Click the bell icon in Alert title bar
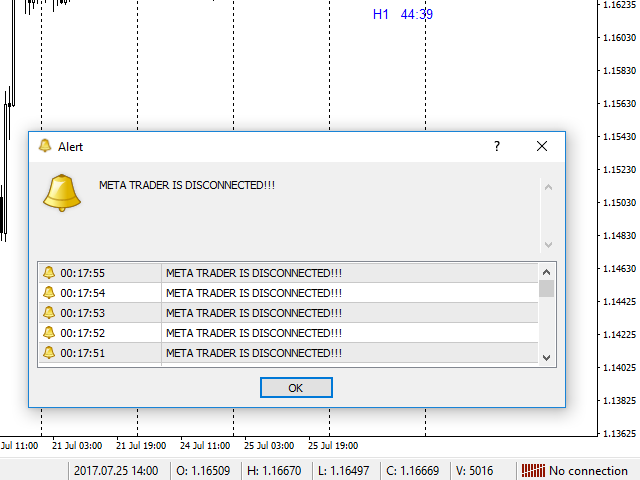640x480 pixels. coord(44,146)
